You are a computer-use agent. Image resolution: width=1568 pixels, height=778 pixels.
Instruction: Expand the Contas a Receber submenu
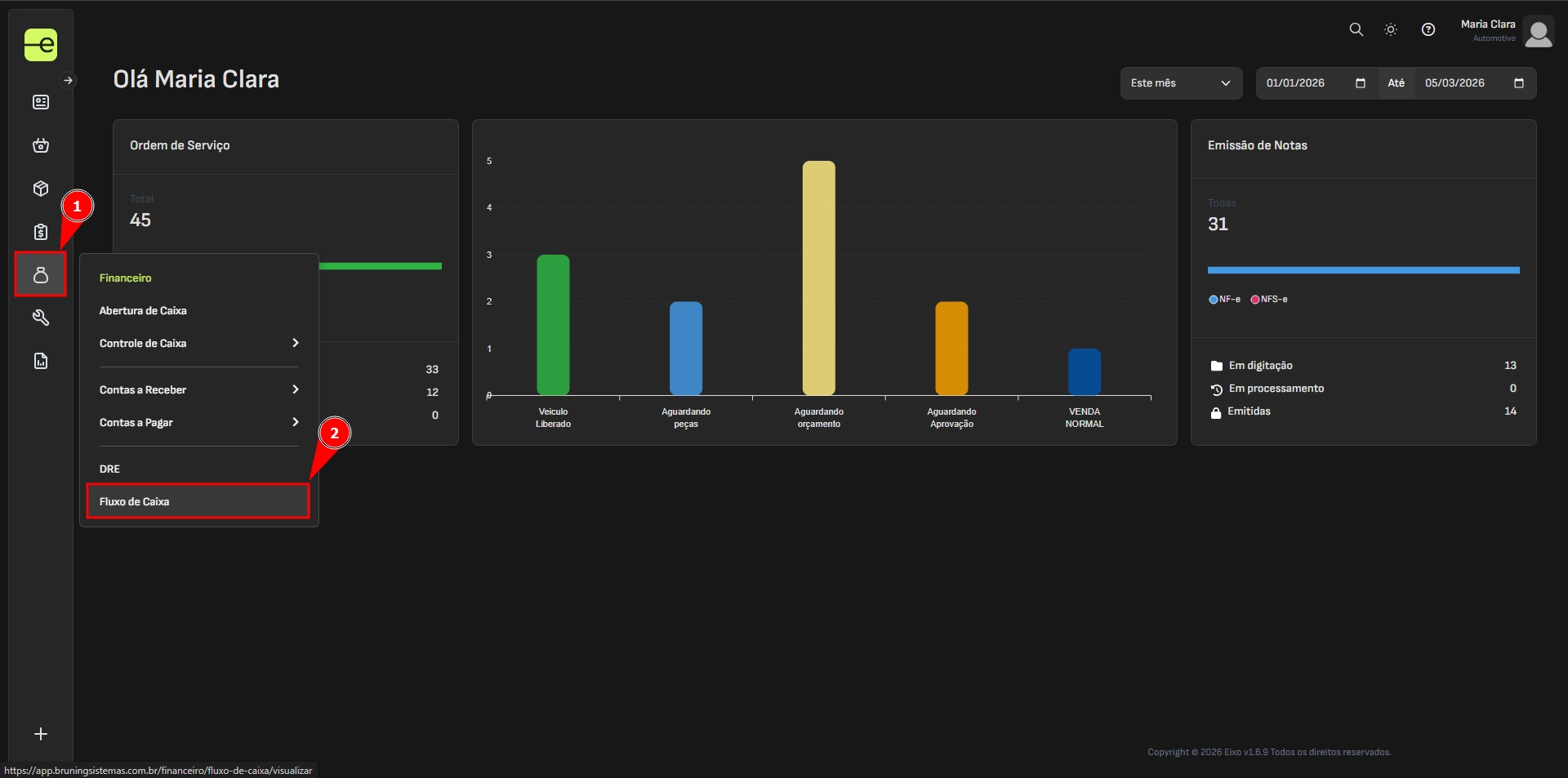(x=198, y=390)
